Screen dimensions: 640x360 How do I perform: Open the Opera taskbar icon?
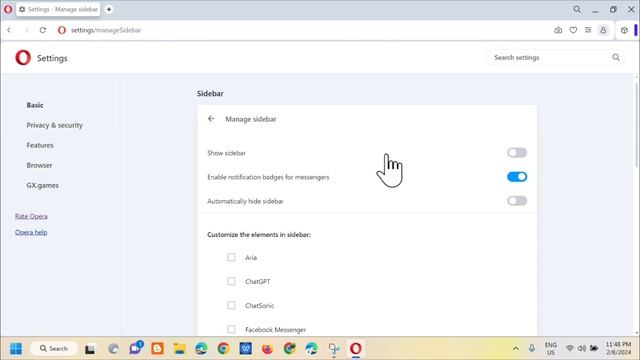(356, 349)
